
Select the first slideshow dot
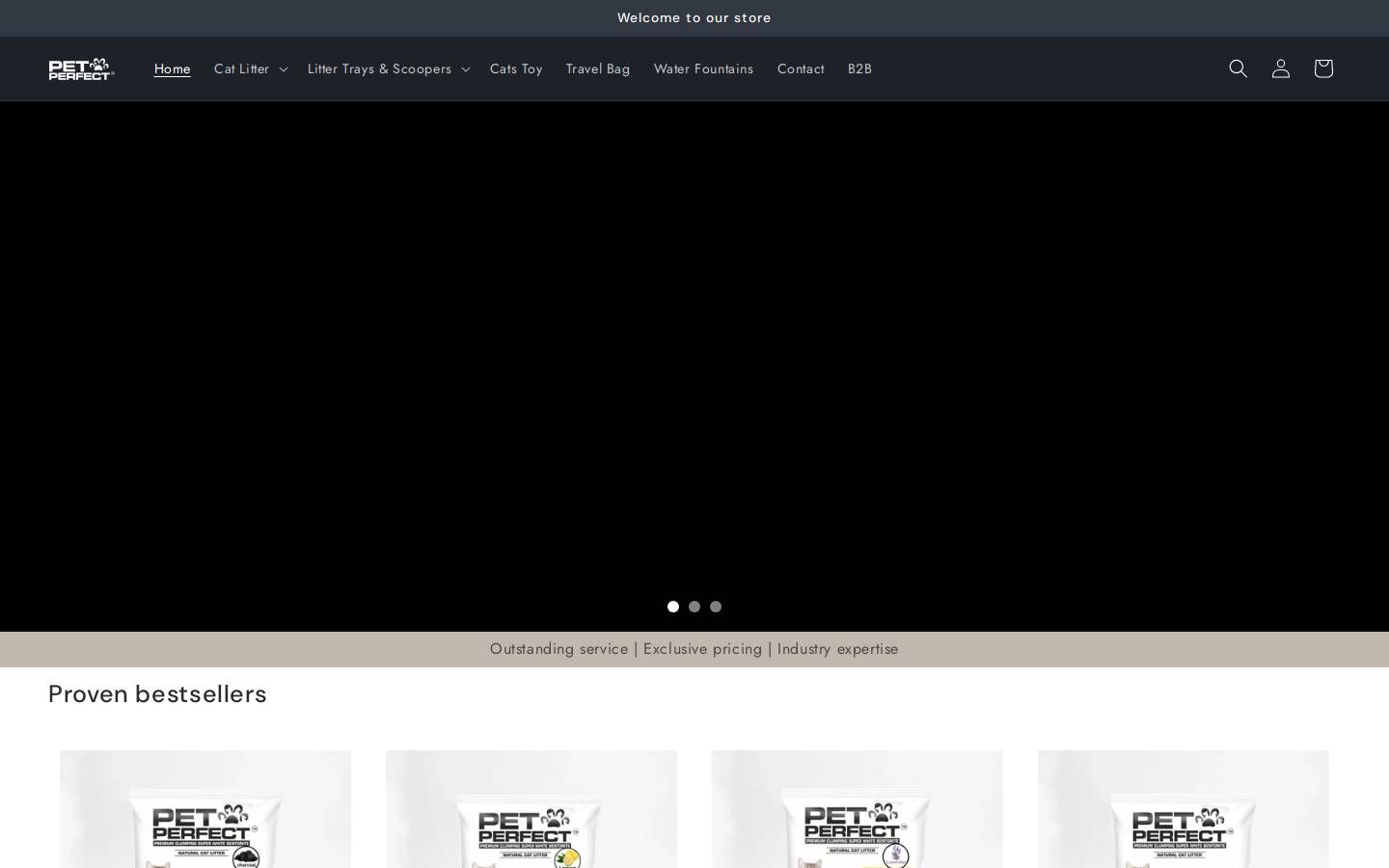(673, 607)
